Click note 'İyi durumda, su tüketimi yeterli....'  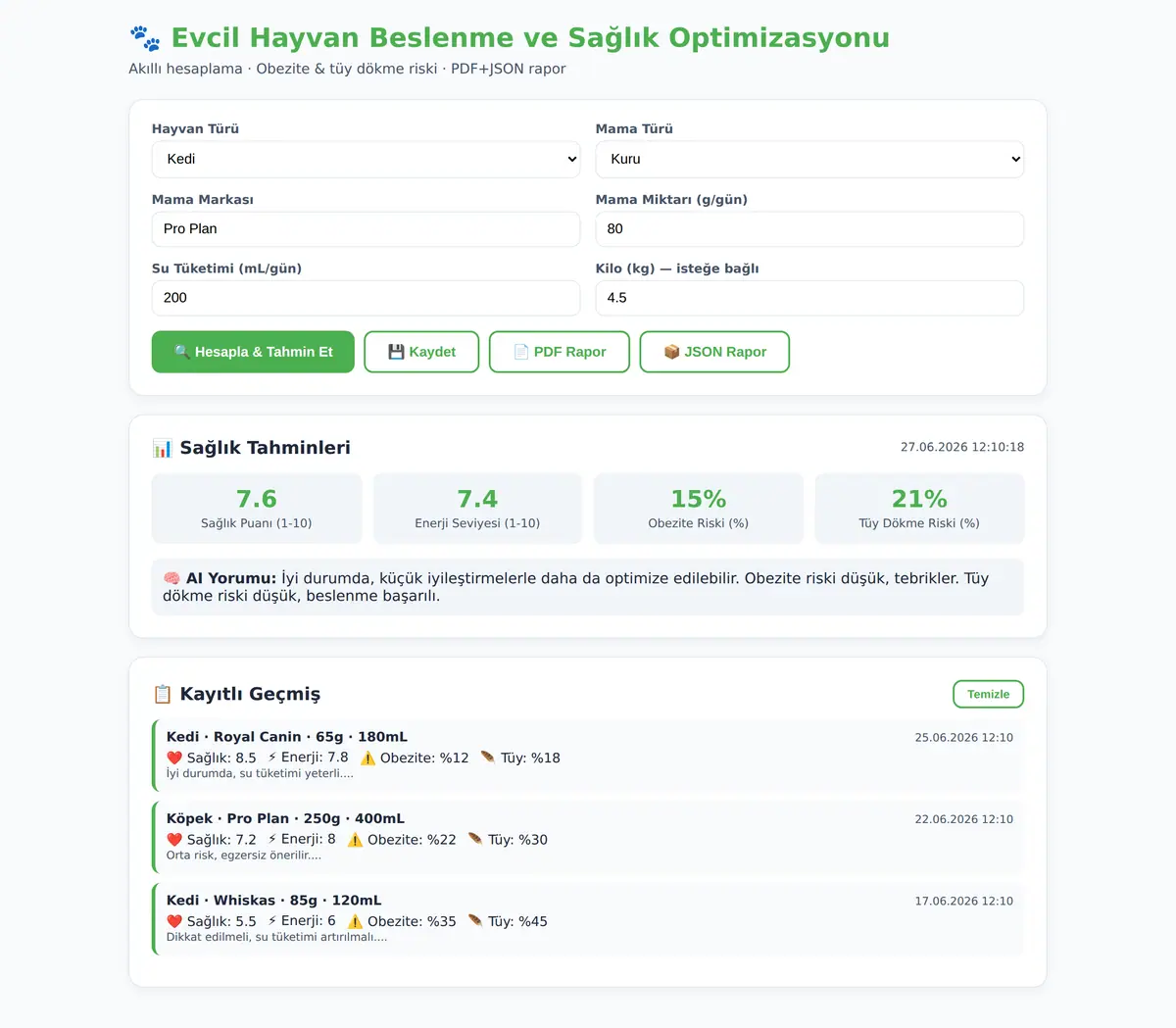click(260, 773)
